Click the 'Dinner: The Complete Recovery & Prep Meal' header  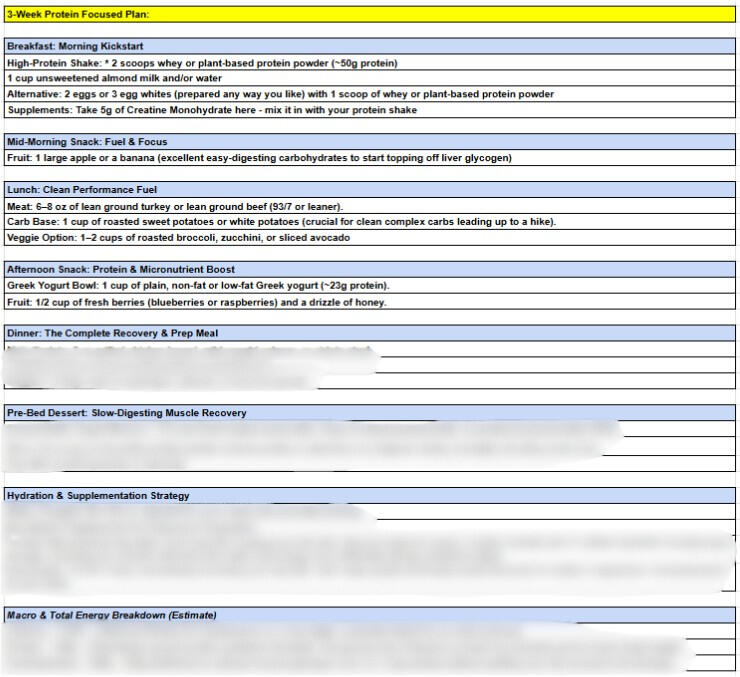[370, 333]
